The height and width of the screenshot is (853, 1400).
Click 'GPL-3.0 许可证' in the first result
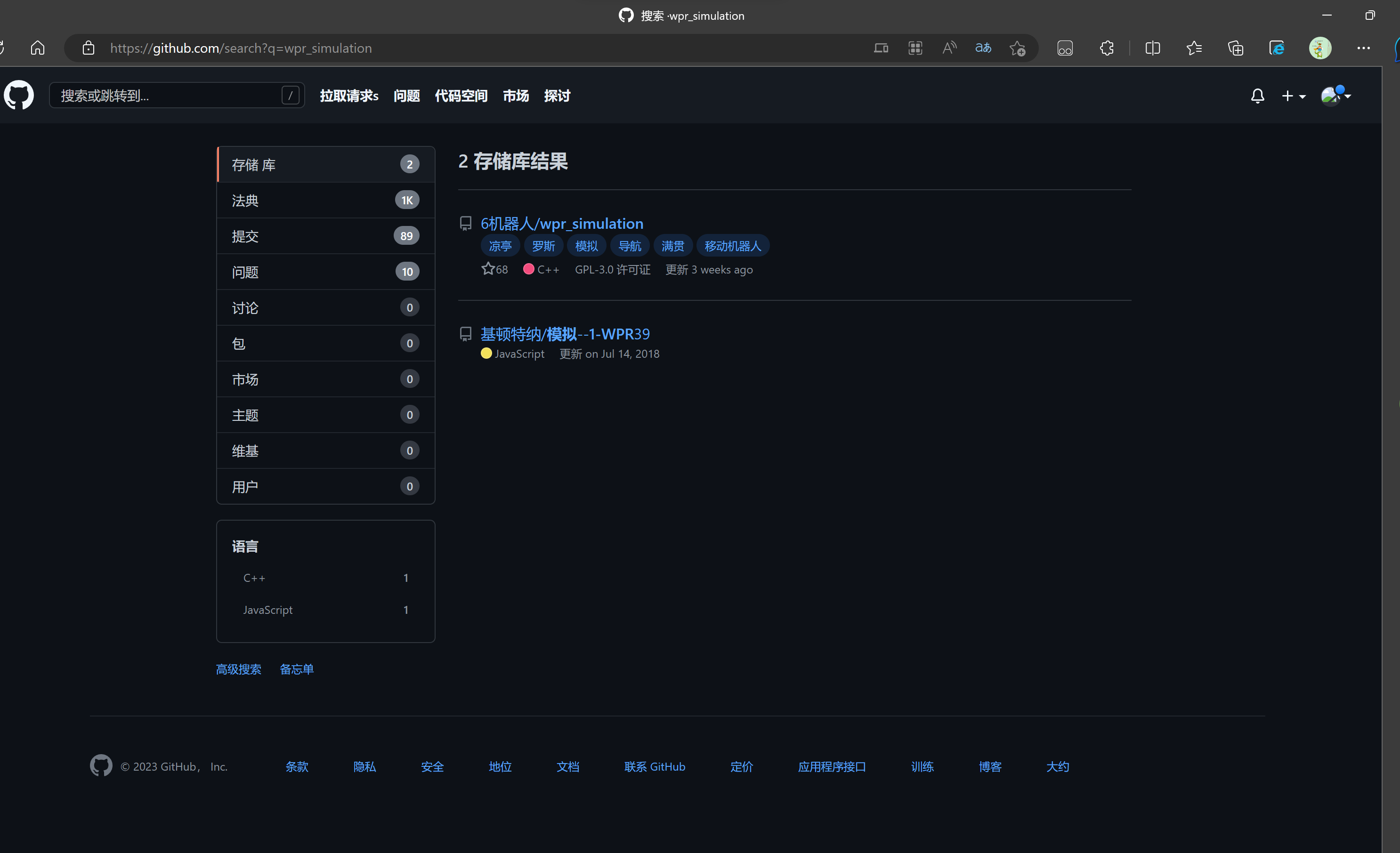pos(613,269)
